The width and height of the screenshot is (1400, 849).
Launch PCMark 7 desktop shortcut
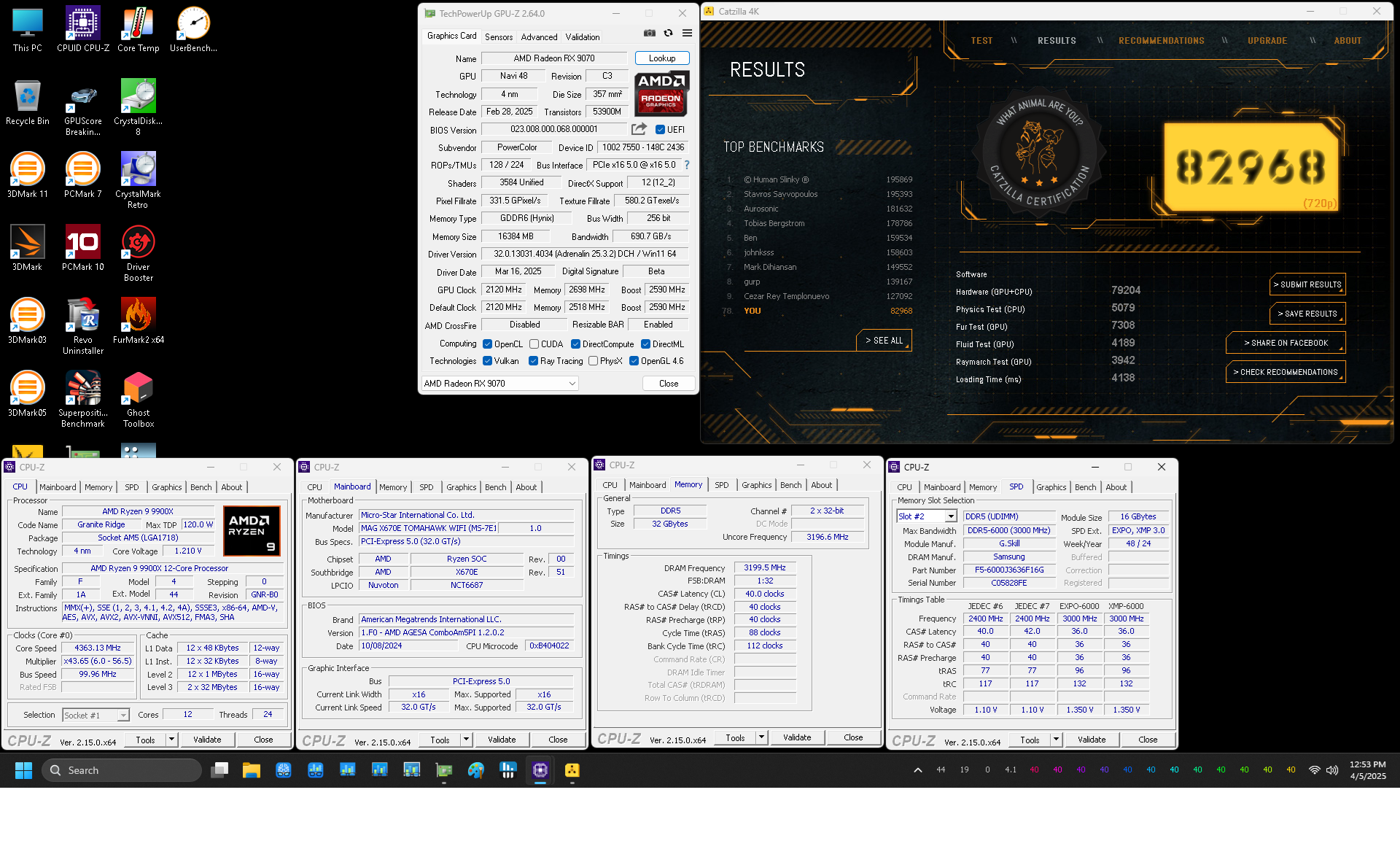tap(83, 175)
